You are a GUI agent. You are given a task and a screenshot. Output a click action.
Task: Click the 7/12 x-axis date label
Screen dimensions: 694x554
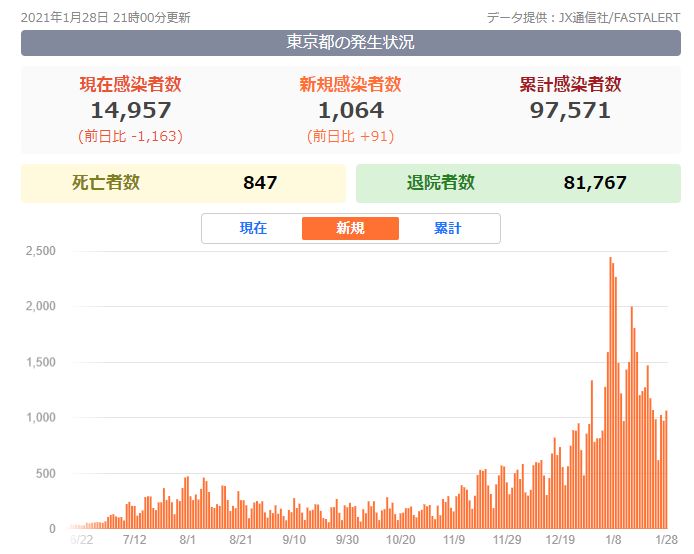(135, 540)
